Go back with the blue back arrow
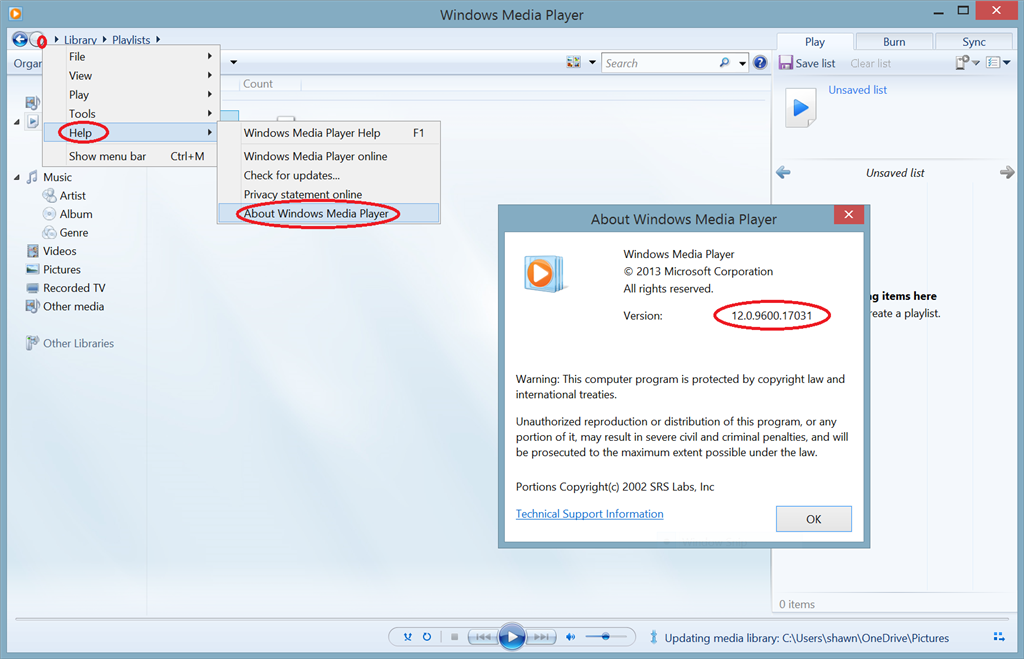The height and width of the screenshot is (659, 1024). click(x=20, y=40)
